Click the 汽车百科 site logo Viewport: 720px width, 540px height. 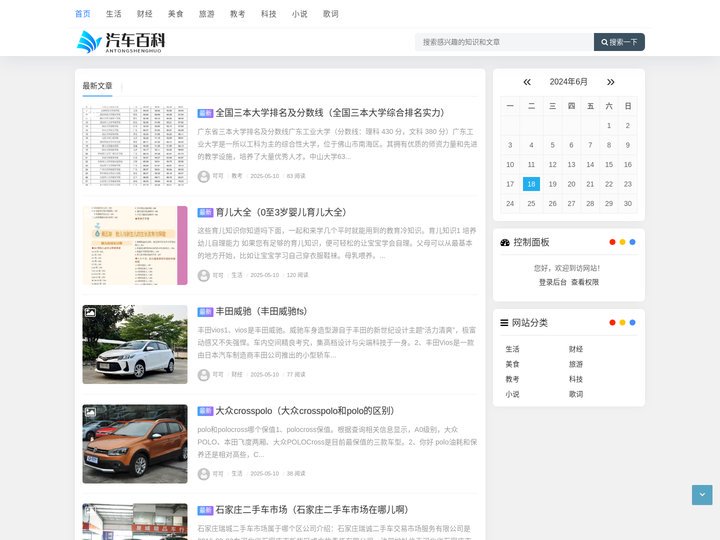pos(121,42)
